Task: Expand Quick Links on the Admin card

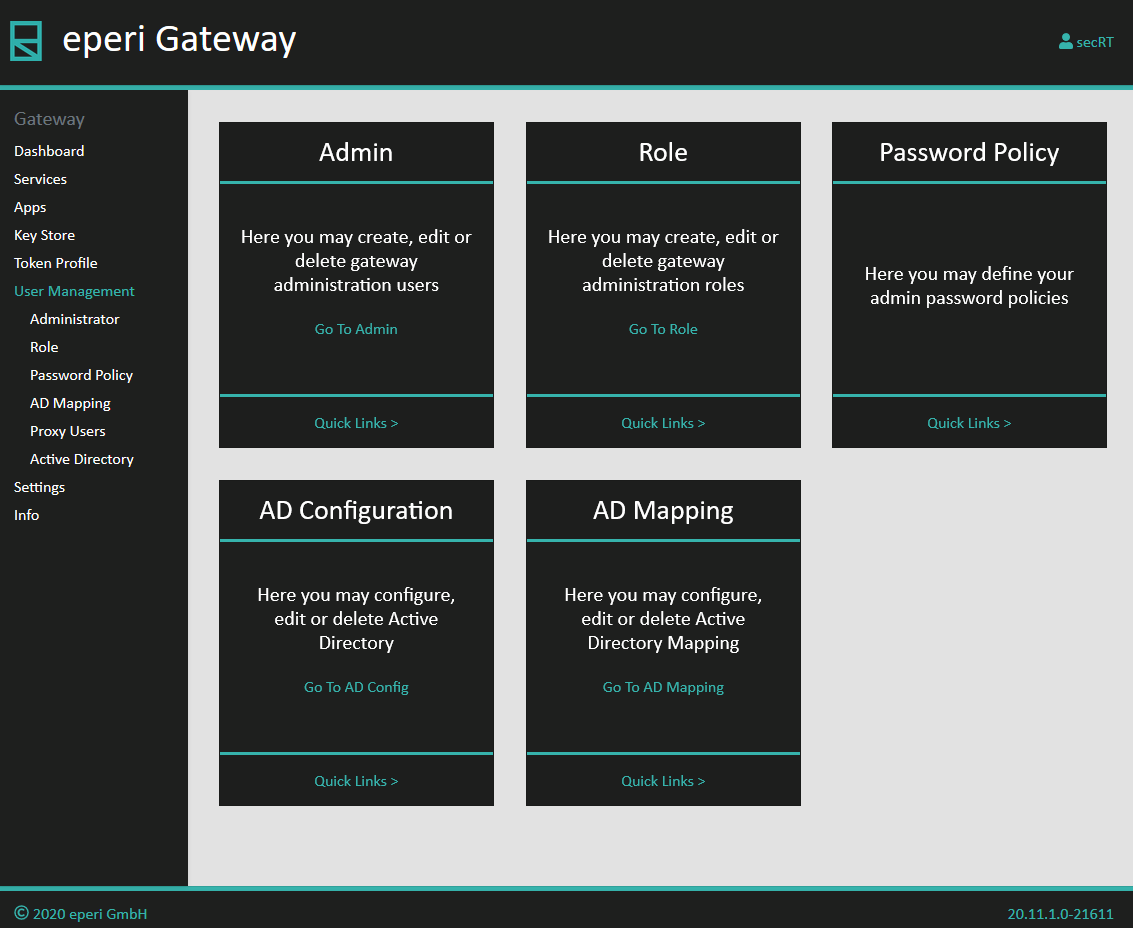Action: point(356,423)
